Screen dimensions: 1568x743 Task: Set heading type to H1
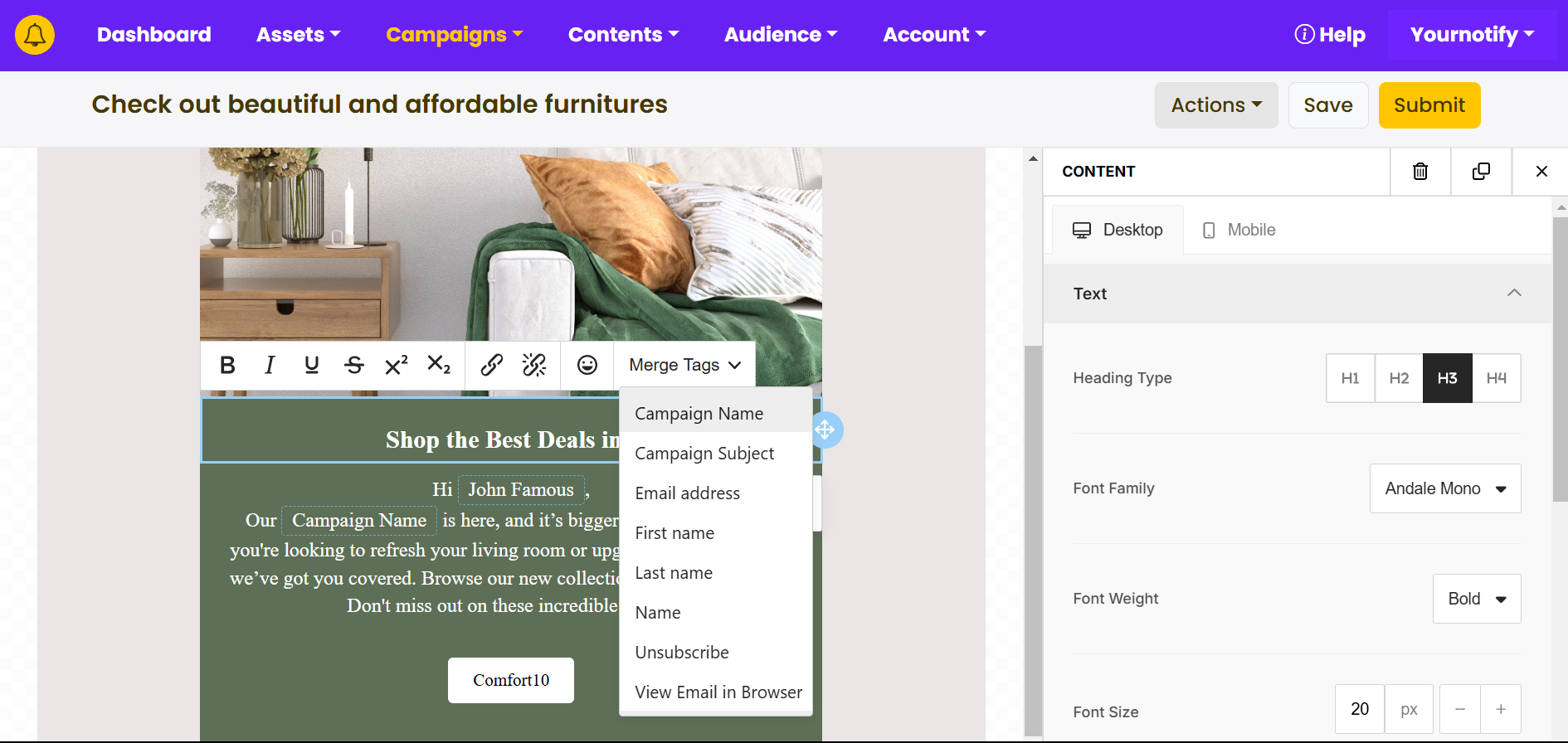click(x=1350, y=378)
